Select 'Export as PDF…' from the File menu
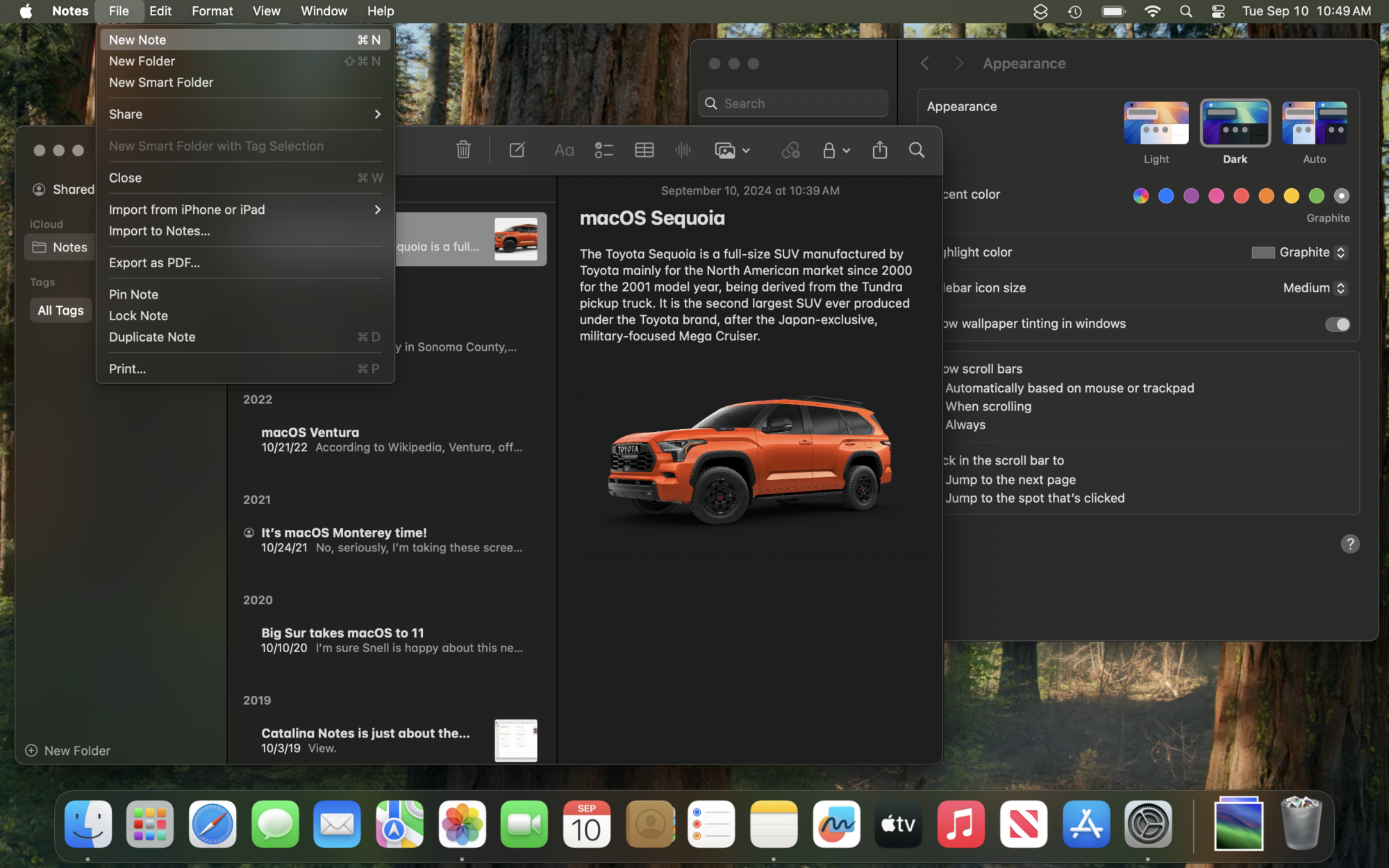 154,262
